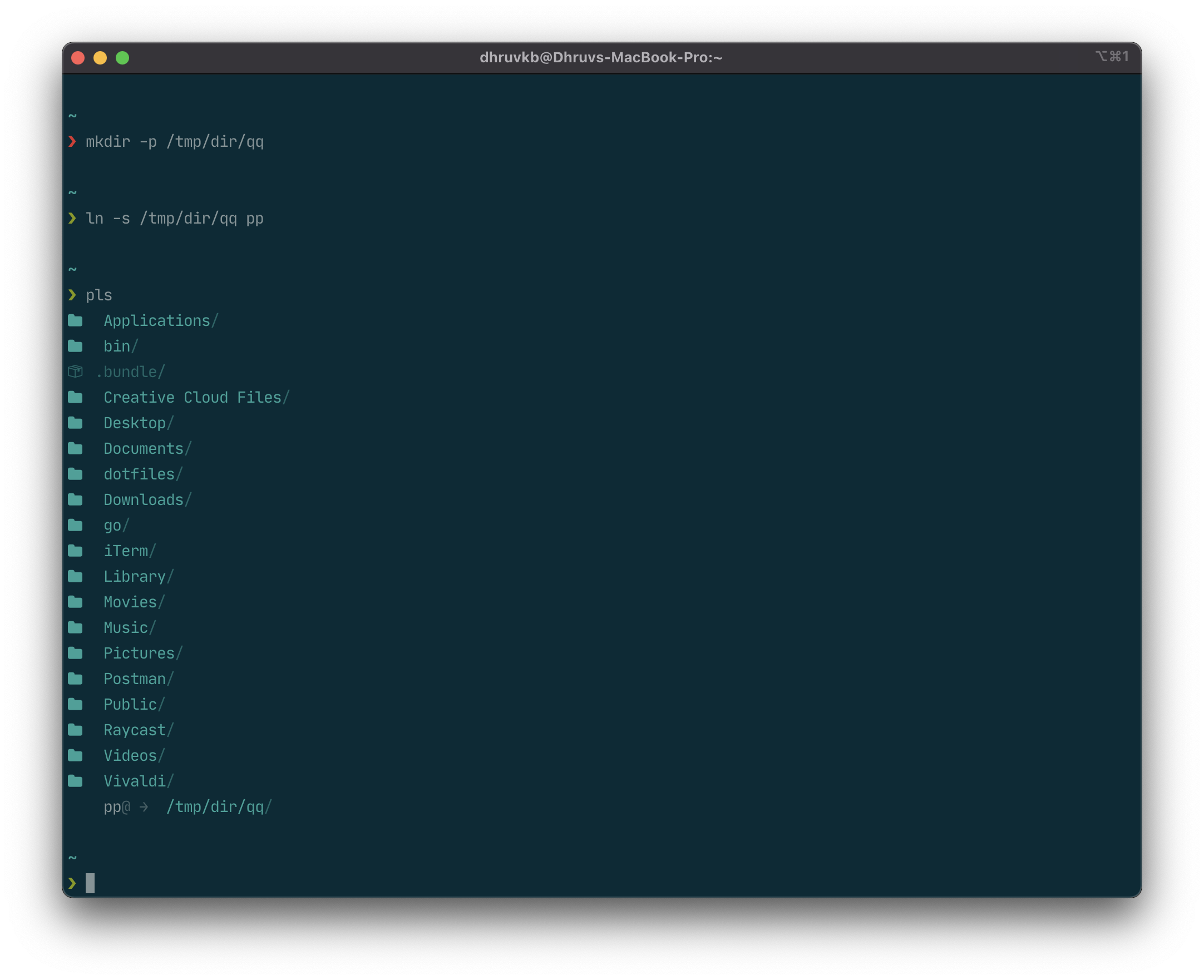Click the symlink arrow after pp@
The image size is (1204, 980).
click(144, 807)
